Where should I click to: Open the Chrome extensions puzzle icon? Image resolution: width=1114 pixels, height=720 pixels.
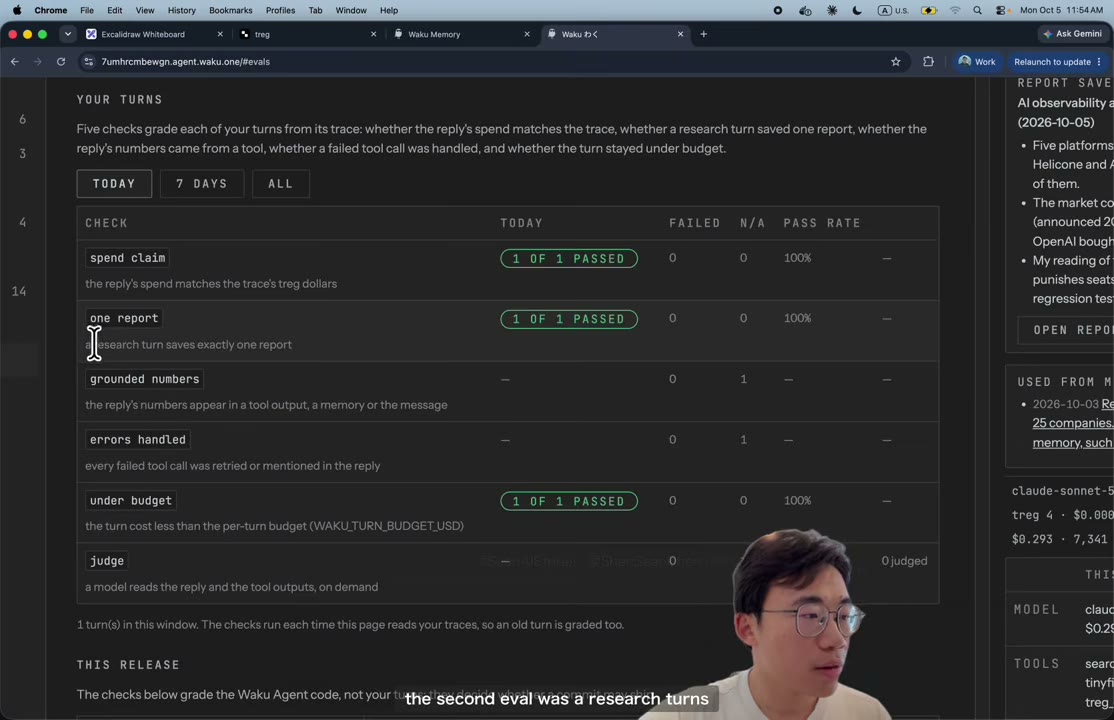pos(929,62)
